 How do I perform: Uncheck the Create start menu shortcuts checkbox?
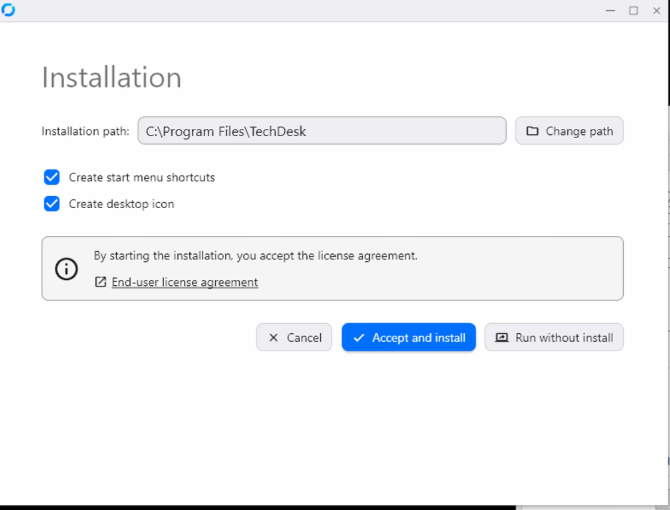pos(52,177)
